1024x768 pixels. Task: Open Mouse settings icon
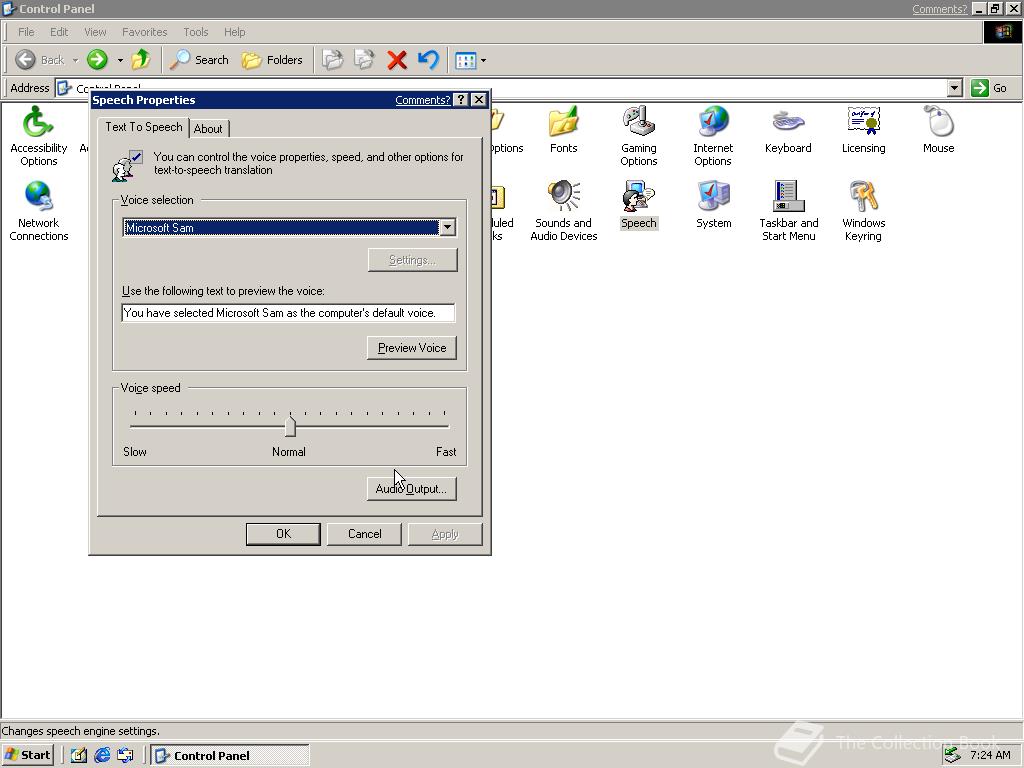pyautogui.click(x=938, y=130)
